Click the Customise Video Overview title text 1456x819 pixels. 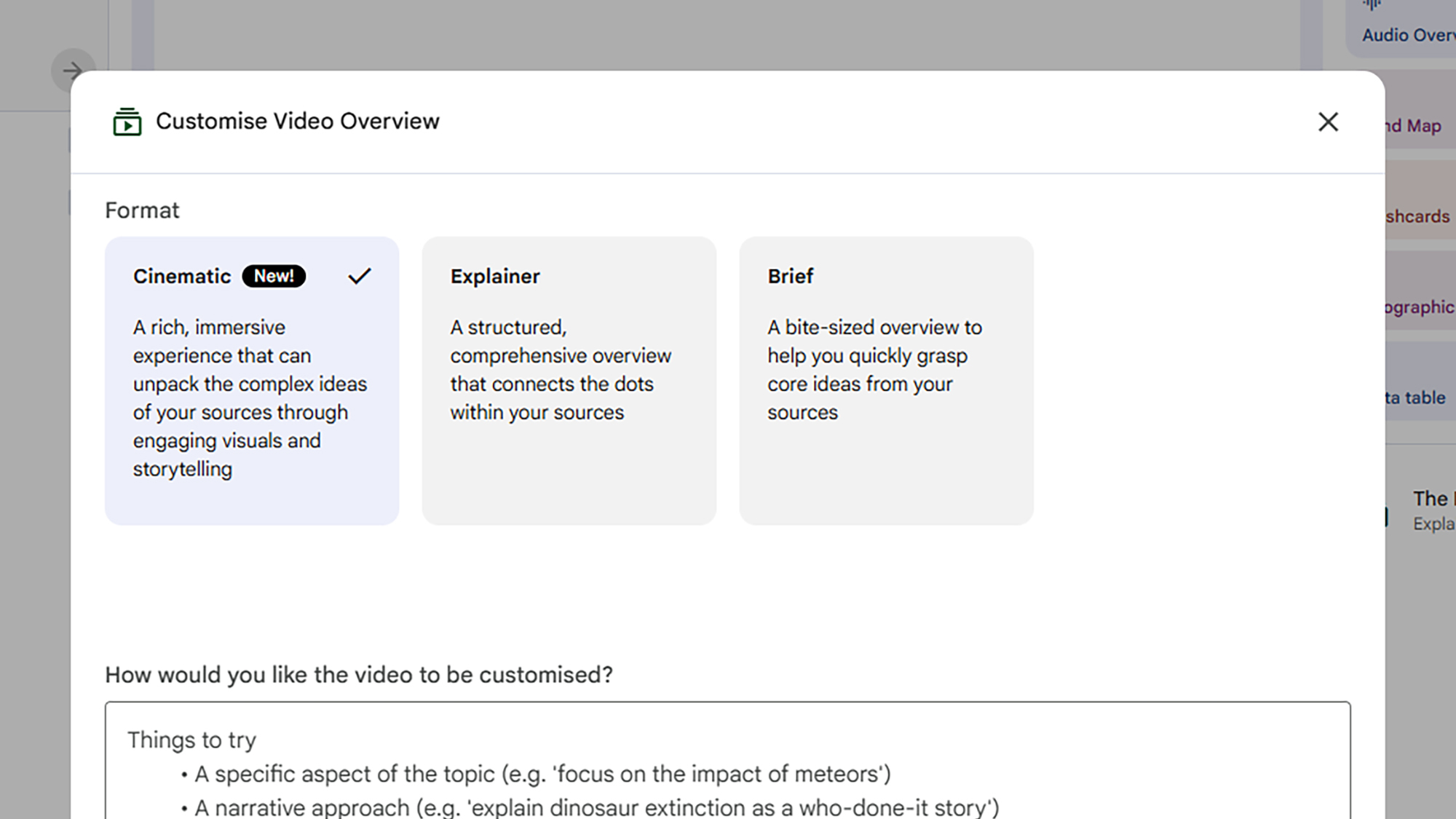point(297,122)
